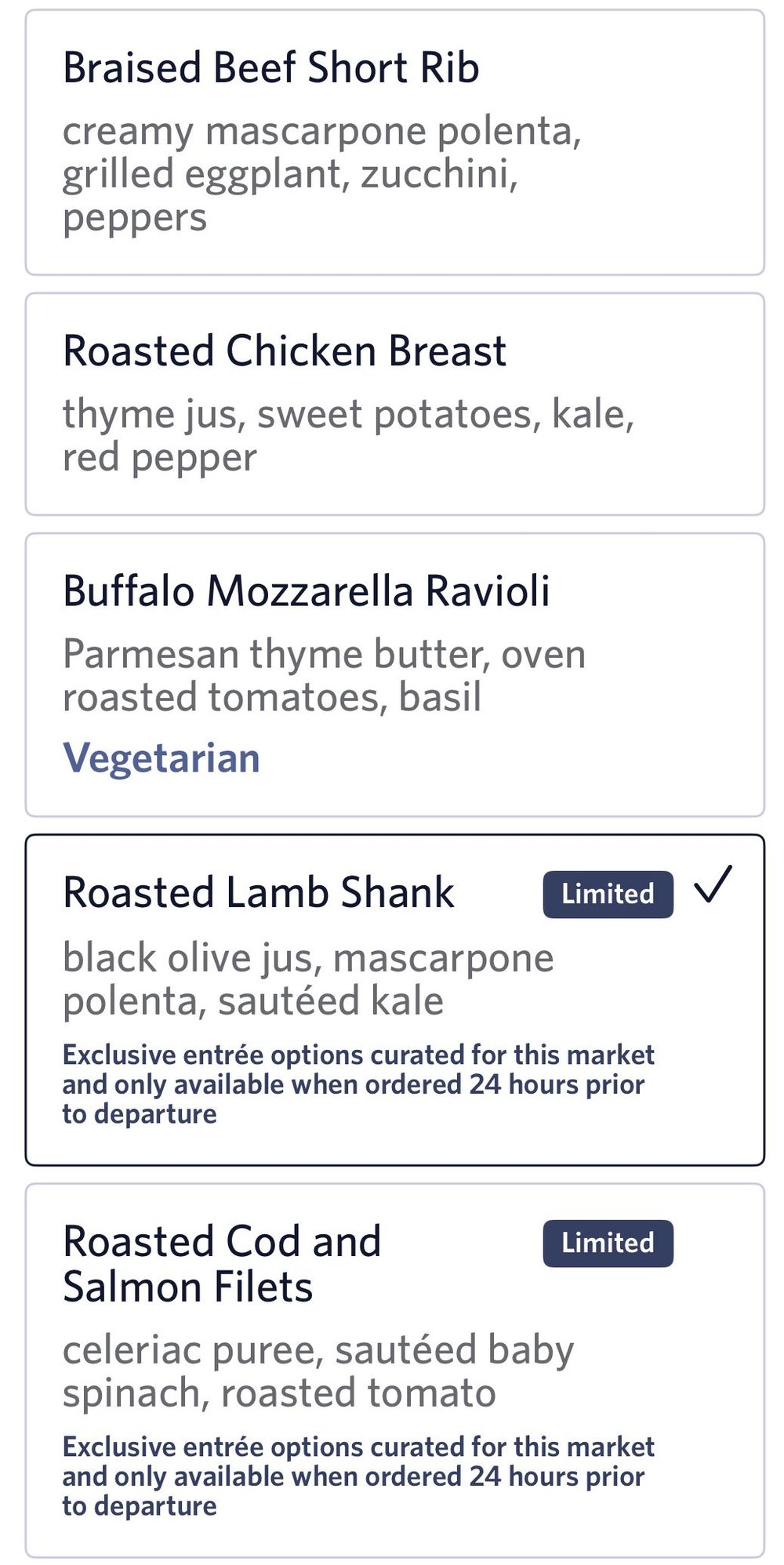Click the thyme jus, sweet potatoes description
Viewport: 784px width, 1565px height.
[348, 435]
